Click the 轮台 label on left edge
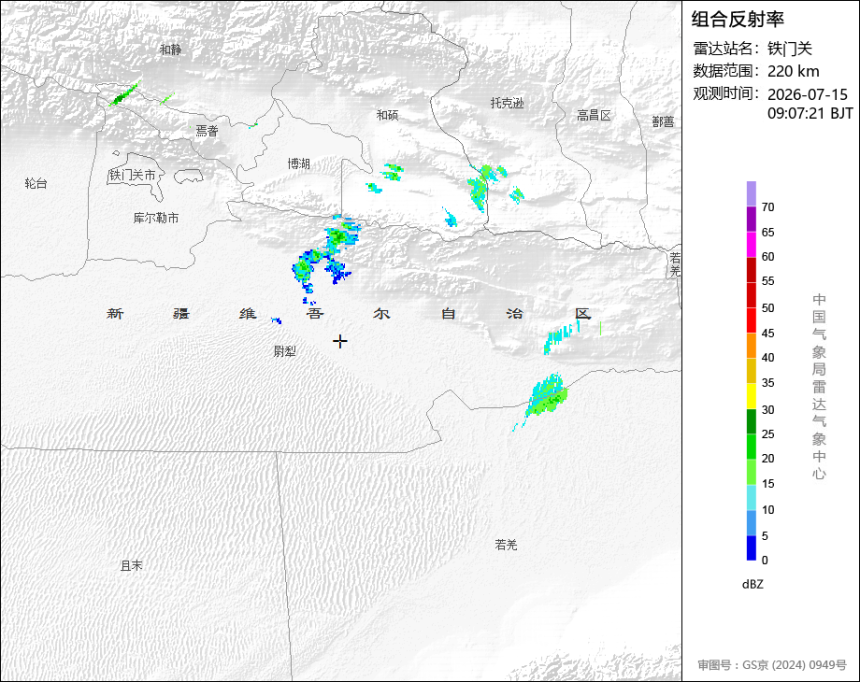Image resolution: width=860 pixels, height=682 pixels. coord(36,183)
